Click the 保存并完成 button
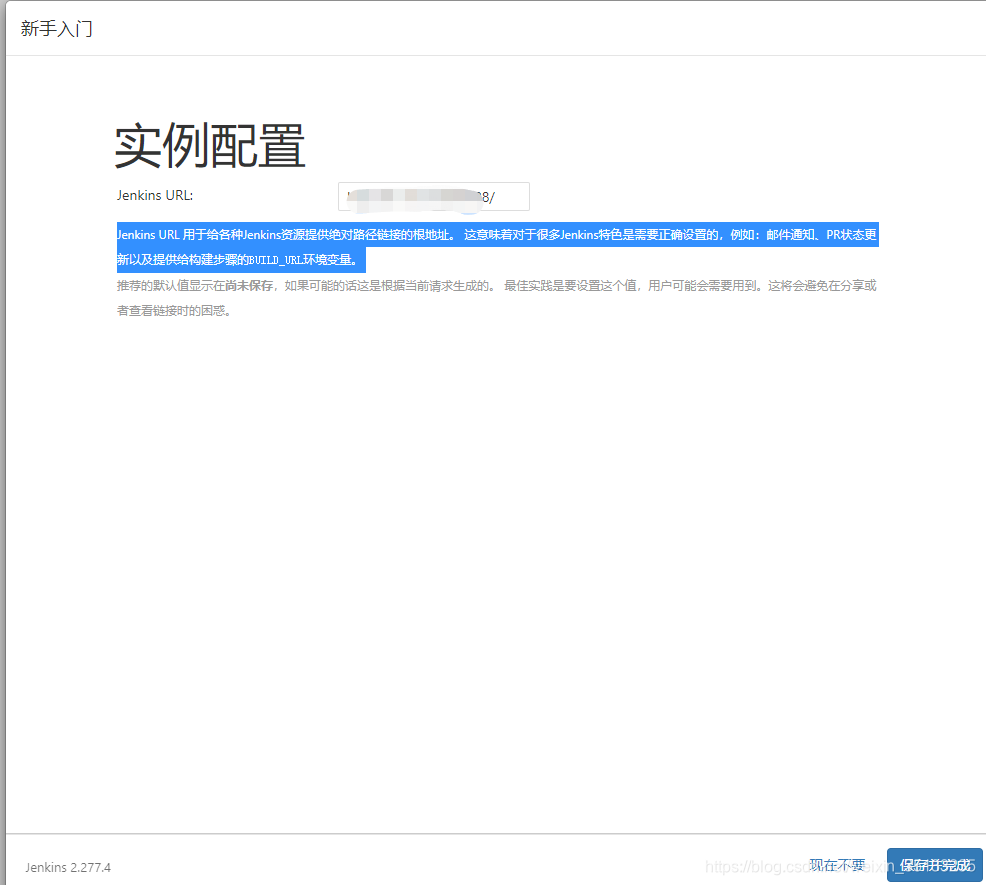Screen dimensions: 986x885 tap(934, 865)
